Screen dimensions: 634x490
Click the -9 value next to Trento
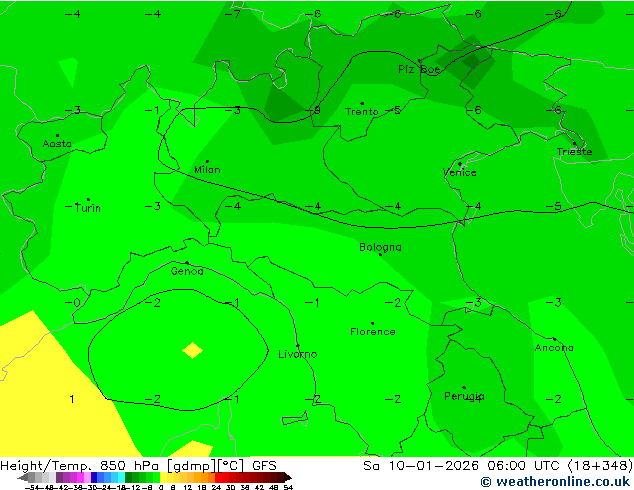tap(314, 110)
